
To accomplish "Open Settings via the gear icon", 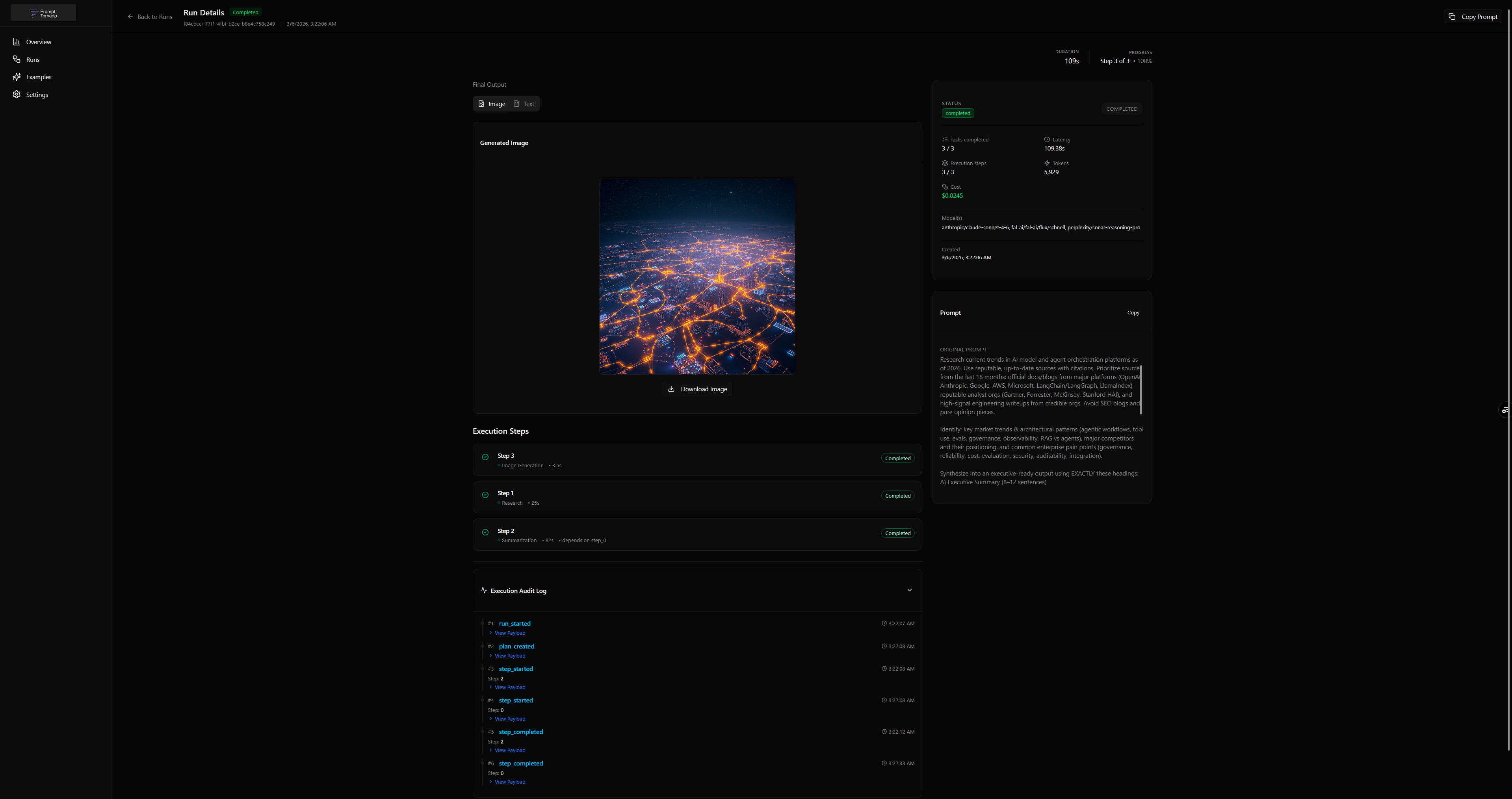I will pos(17,95).
